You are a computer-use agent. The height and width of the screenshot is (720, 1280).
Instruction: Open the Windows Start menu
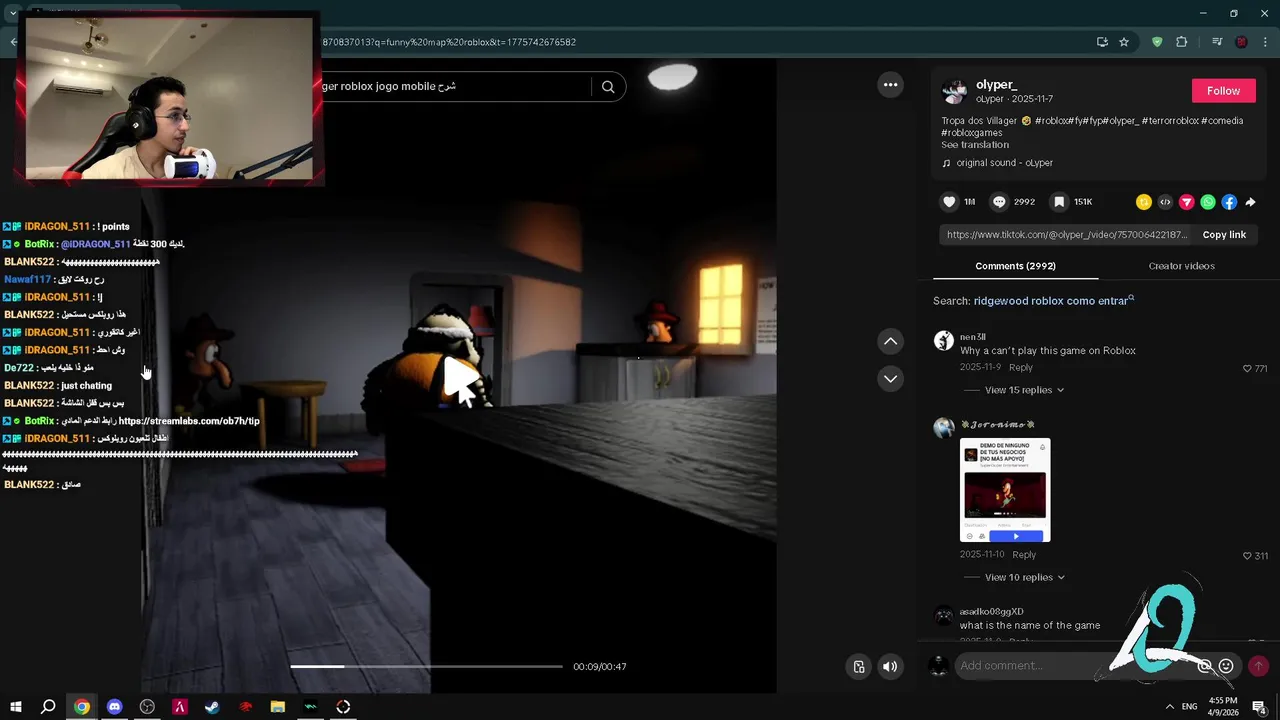[15, 707]
